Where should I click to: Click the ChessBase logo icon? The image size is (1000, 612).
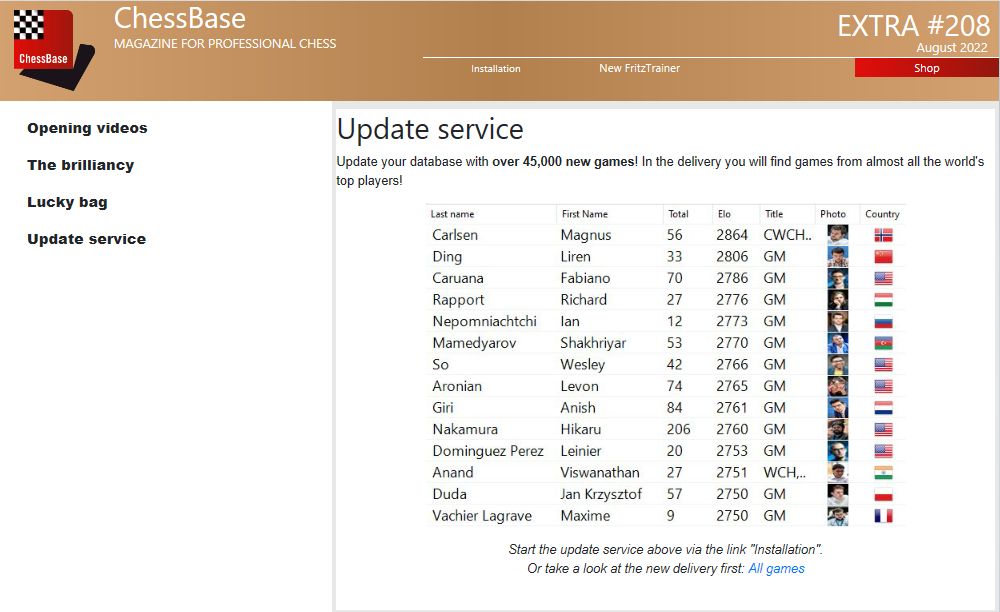54,49
